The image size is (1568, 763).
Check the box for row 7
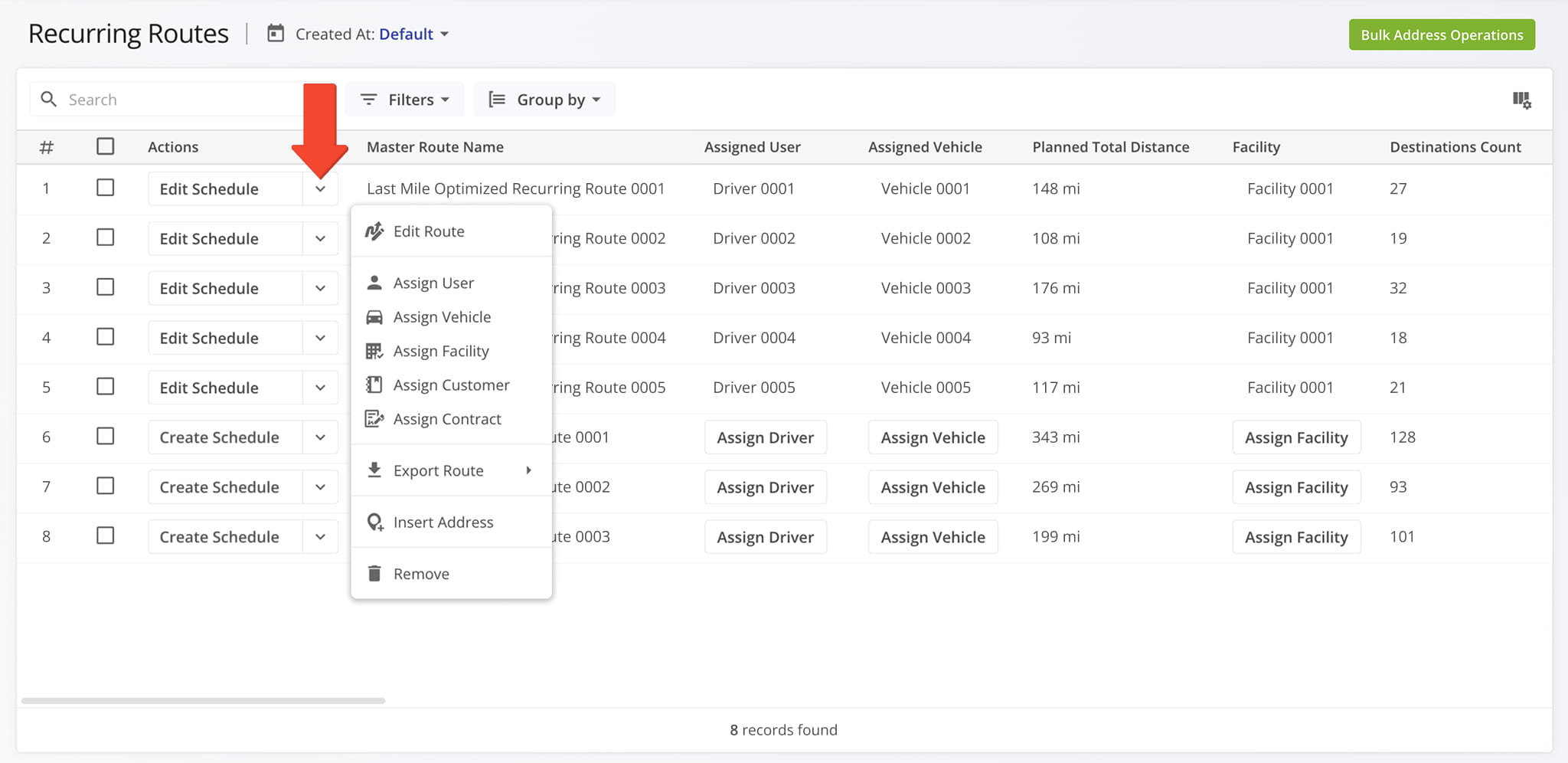coord(106,486)
